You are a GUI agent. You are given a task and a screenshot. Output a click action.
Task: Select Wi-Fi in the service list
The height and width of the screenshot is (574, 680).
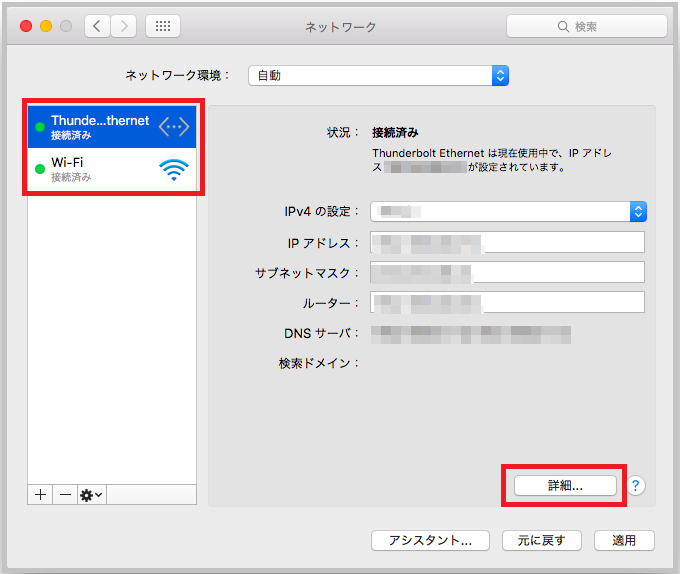(100, 169)
